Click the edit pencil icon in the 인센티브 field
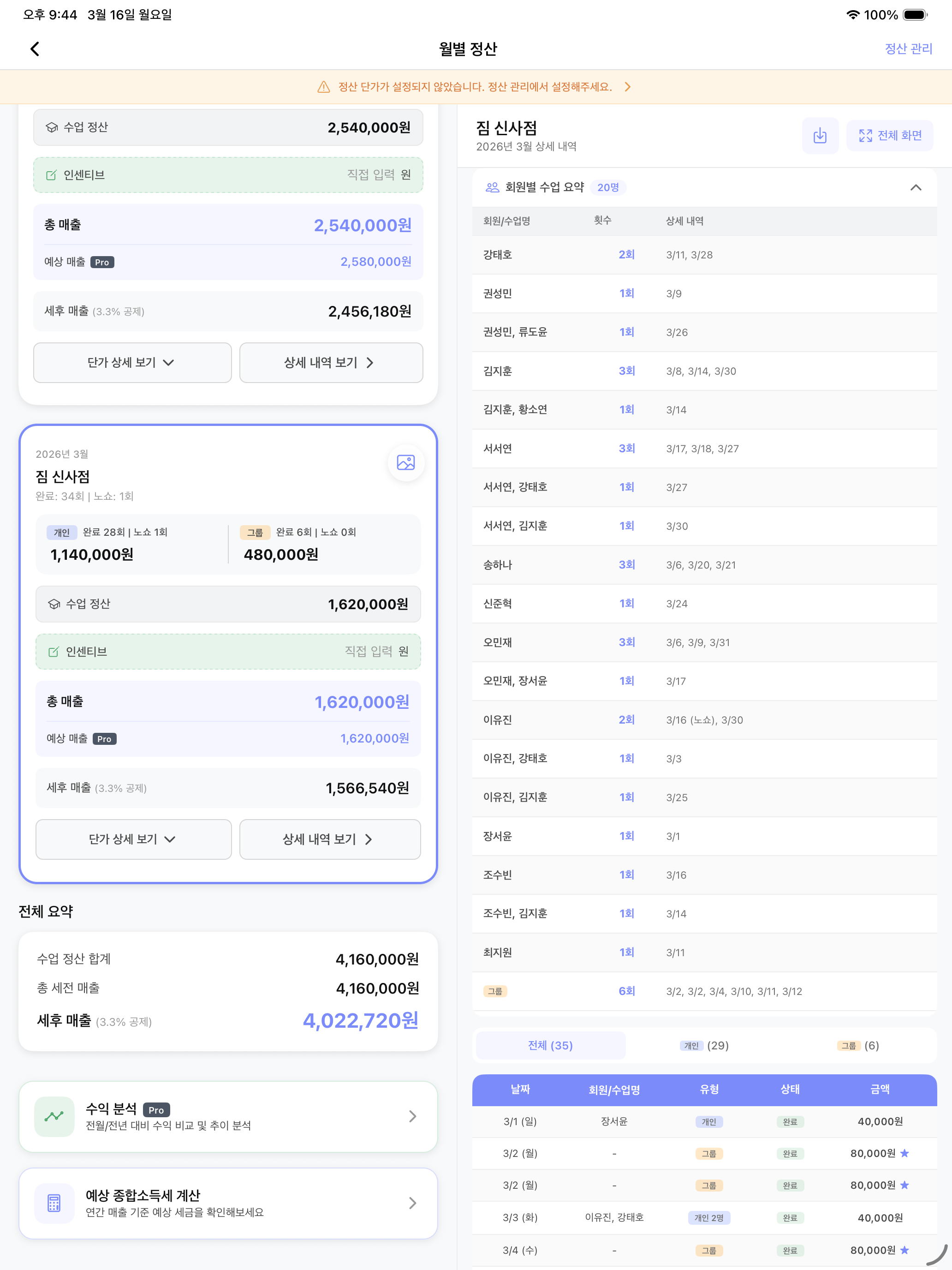Image resolution: width=952 pixels, height=1270 pixels. pyautogui.click(x=52, y=175)
